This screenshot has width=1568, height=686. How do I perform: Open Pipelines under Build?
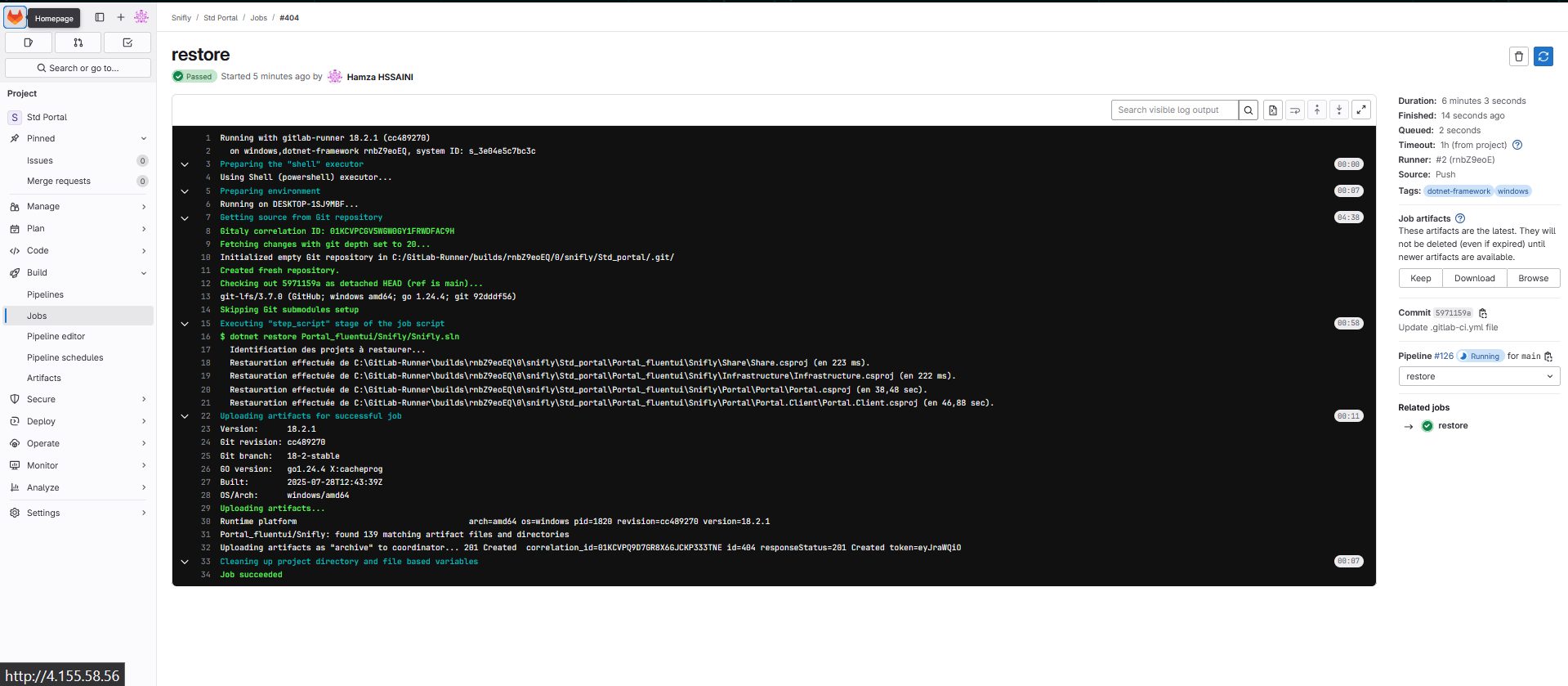[x=78, y=295]
